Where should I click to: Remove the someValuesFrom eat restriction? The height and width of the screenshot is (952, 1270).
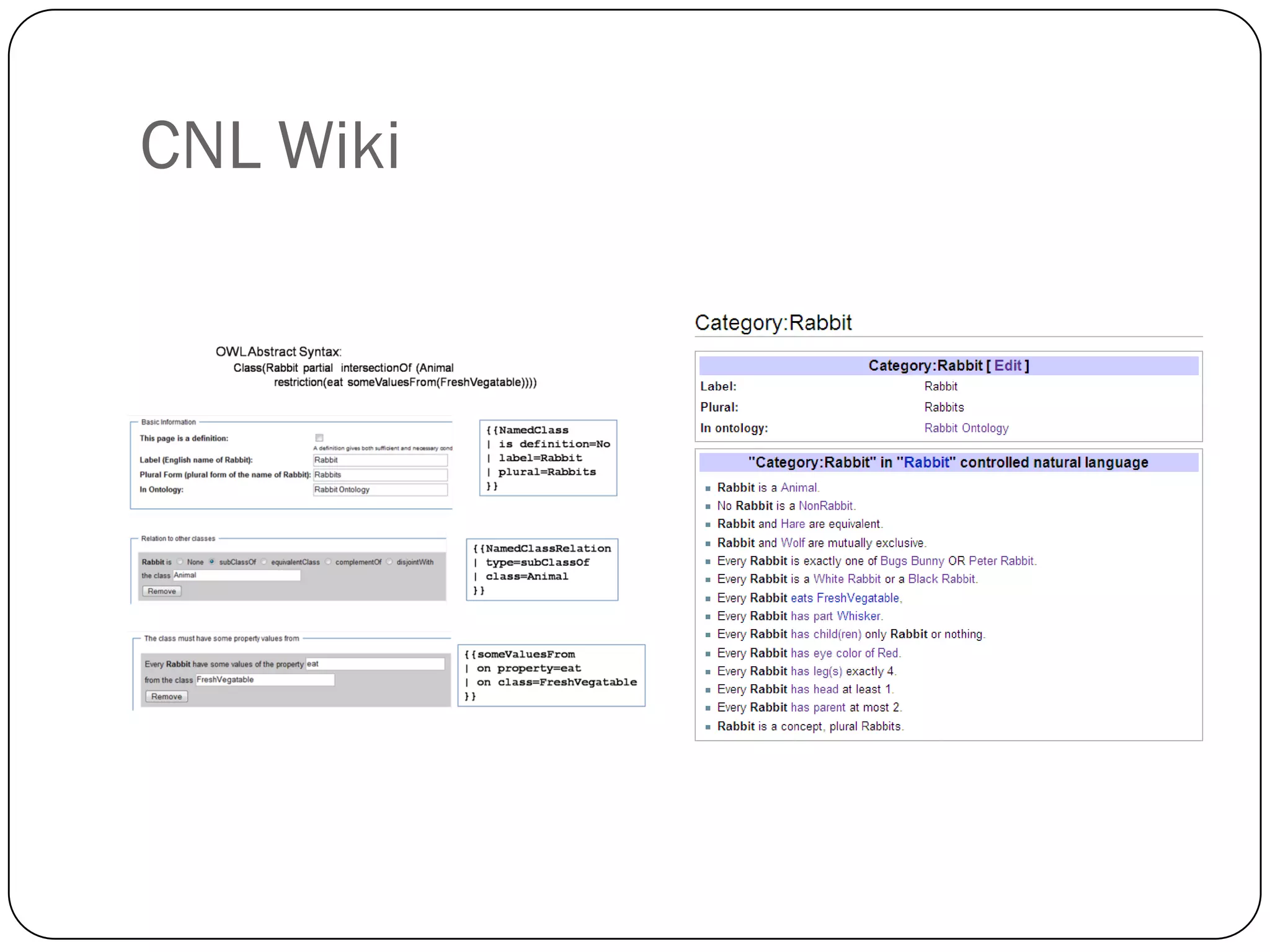tap(166, 697)
